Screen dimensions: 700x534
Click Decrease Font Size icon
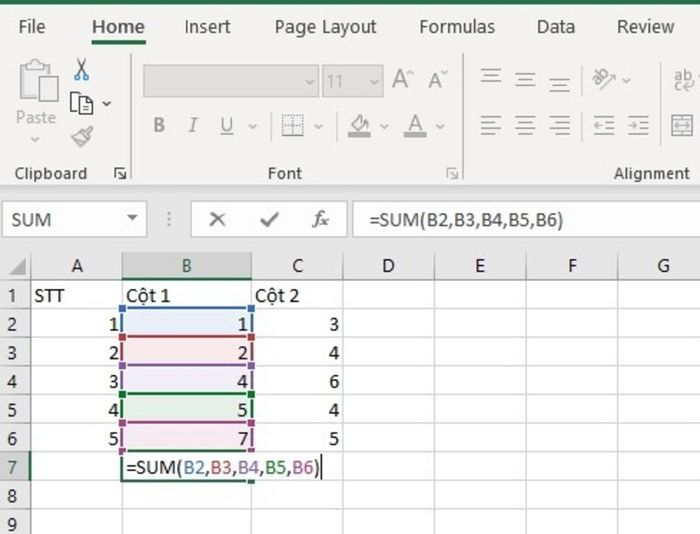tap(438, 80)
